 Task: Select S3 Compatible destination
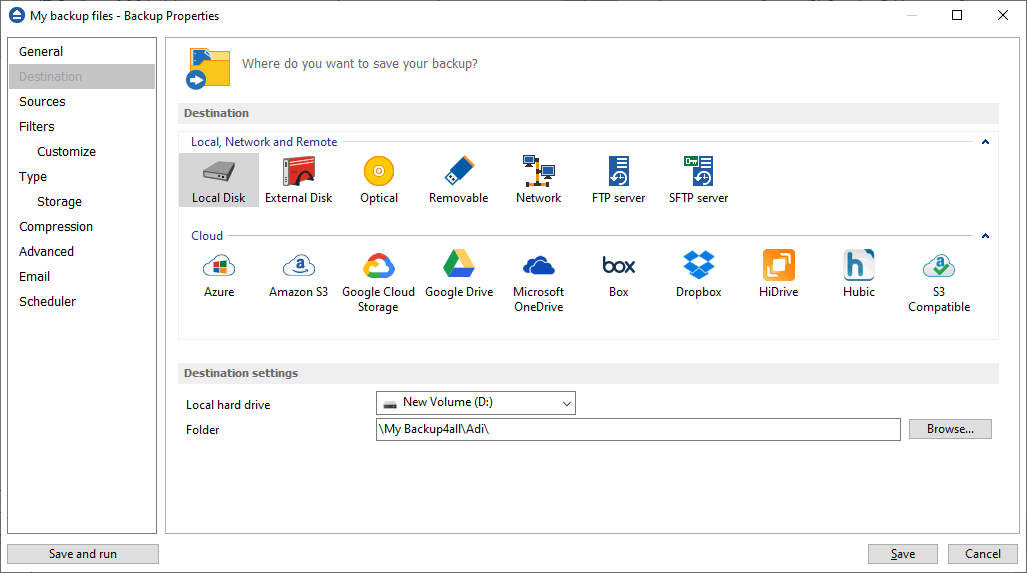pos(939,282)
